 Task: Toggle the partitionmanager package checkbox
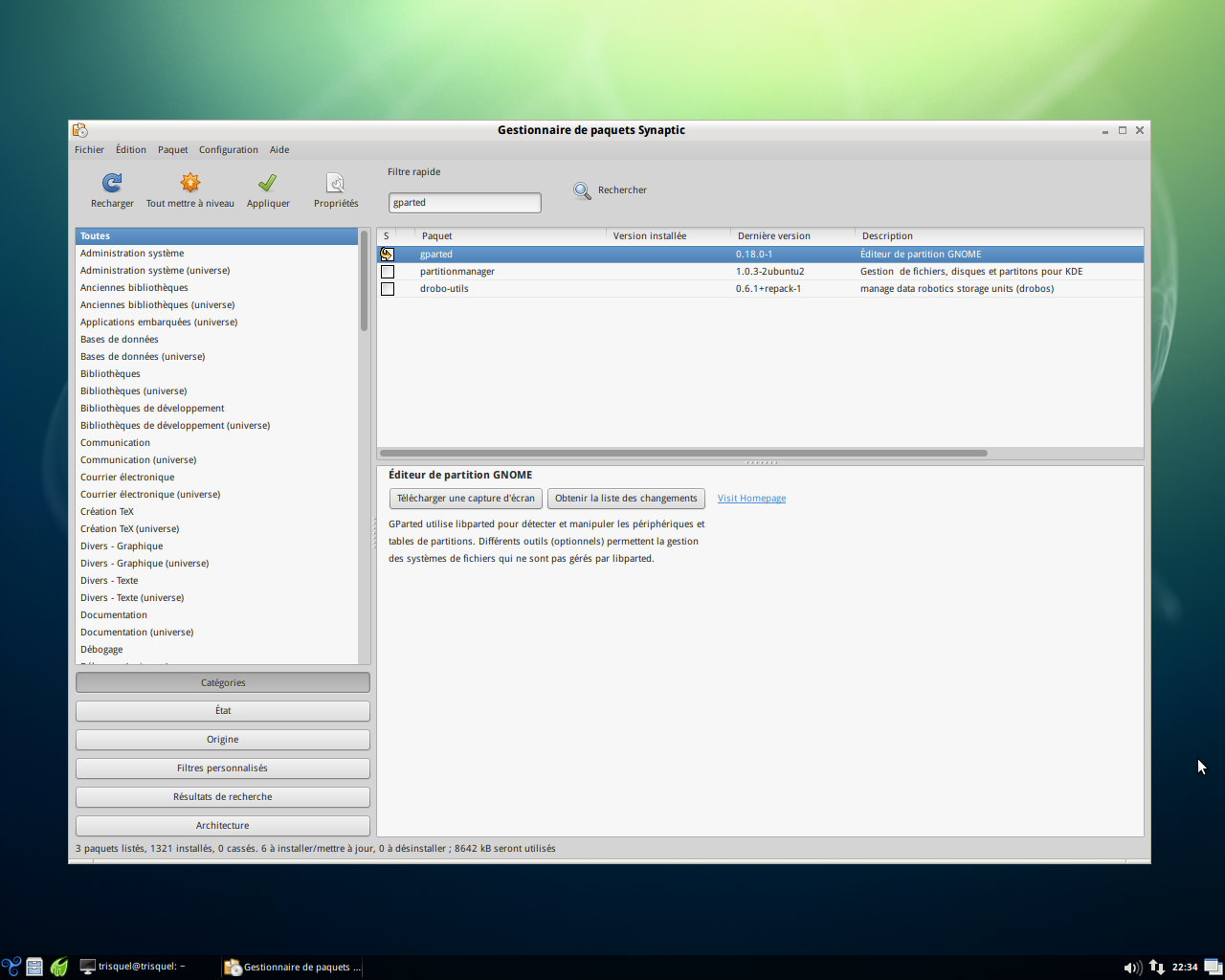pos(387,272)
